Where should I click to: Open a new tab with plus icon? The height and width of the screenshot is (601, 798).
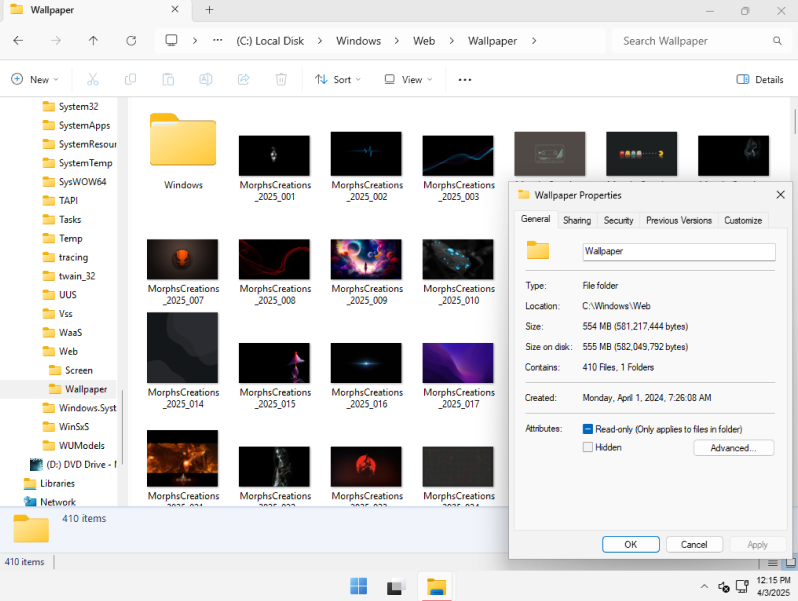(x=209, y=10)
